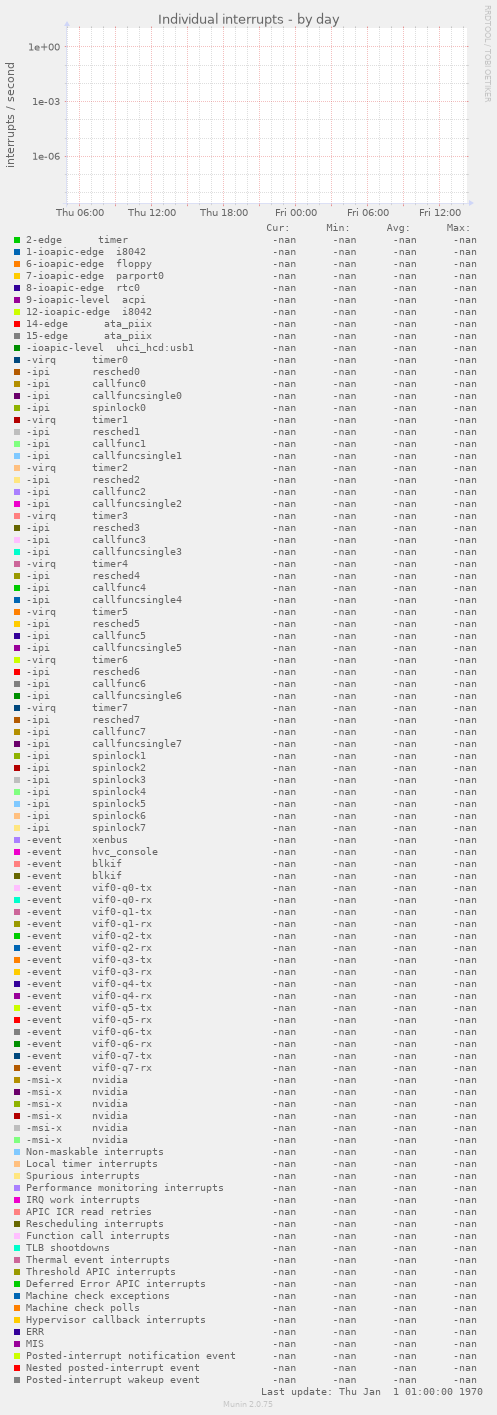Viewport: 497px width, 1415px height.
Task: Click the Munin 2.0.75 footer text
Action: click(x=248, y=1405)
